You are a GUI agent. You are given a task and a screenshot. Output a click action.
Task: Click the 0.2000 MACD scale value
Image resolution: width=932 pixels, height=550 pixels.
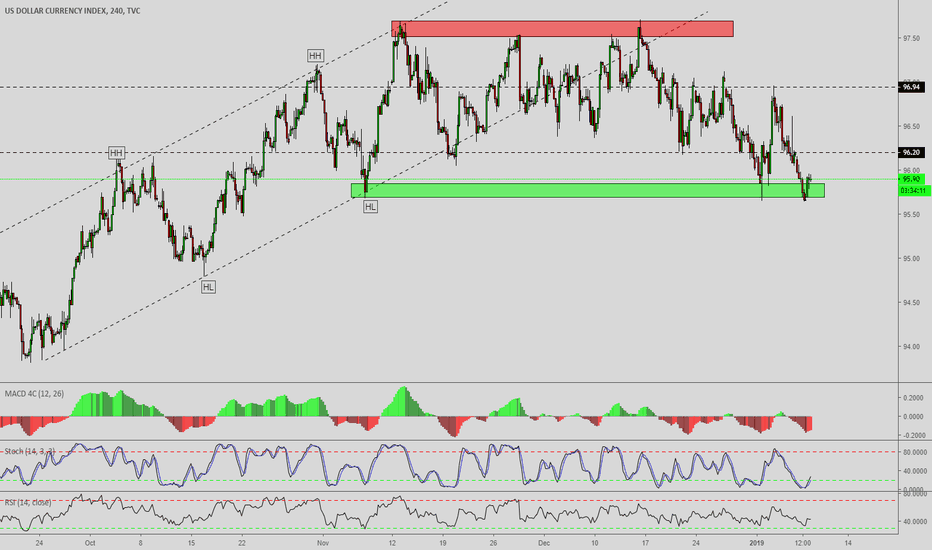click(913, 398)
